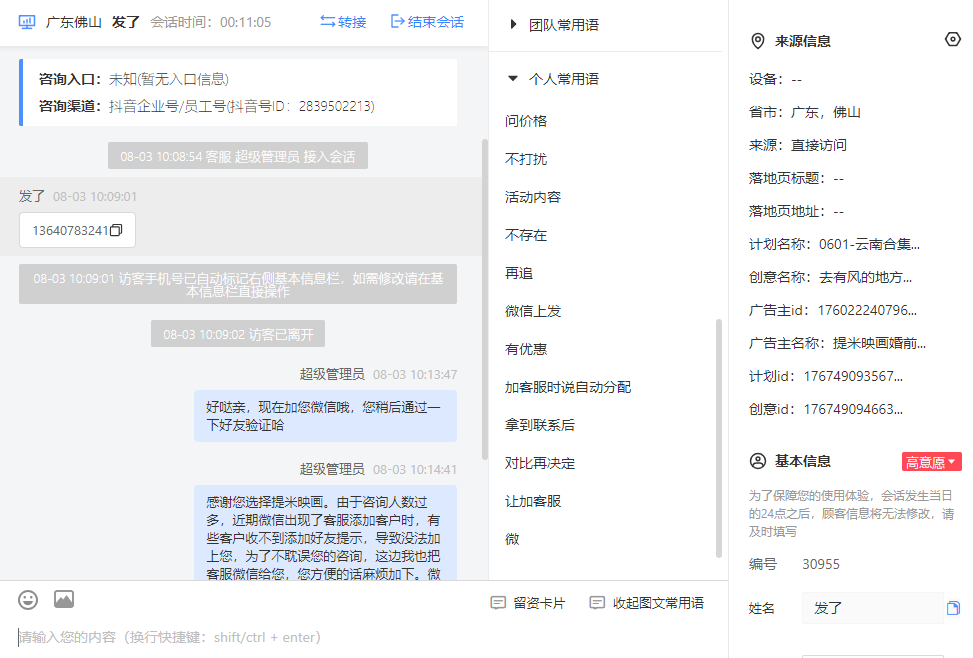973x658 pixels.
Task: Click the 感谢您选择提米映画 message bubble
Action: click(325, 533)
